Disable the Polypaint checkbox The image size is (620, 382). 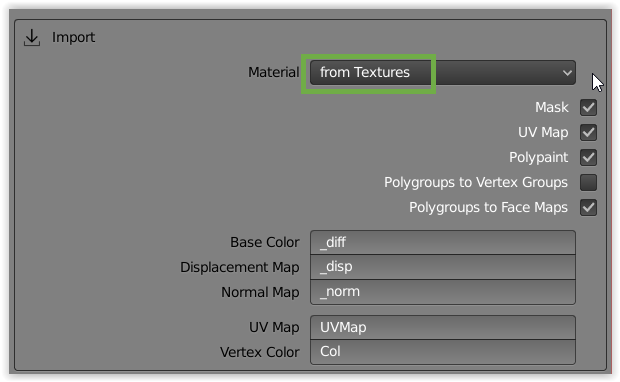588,157
